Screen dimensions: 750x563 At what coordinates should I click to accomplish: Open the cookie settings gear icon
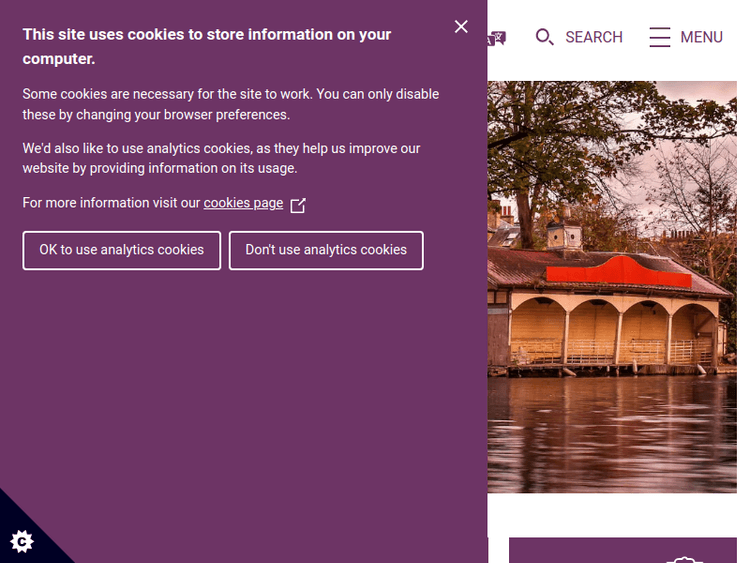(22, 541)
